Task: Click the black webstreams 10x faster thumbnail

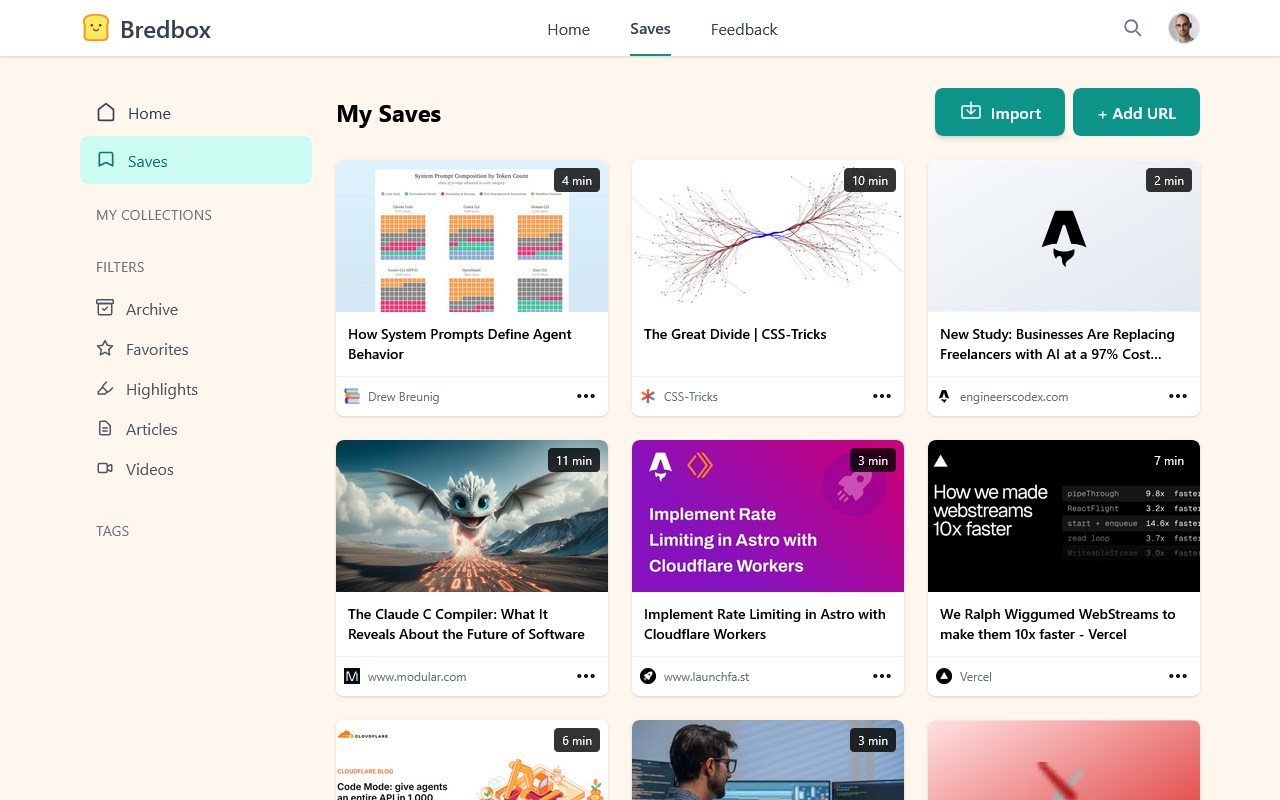Action: (x=1064, y=516)
